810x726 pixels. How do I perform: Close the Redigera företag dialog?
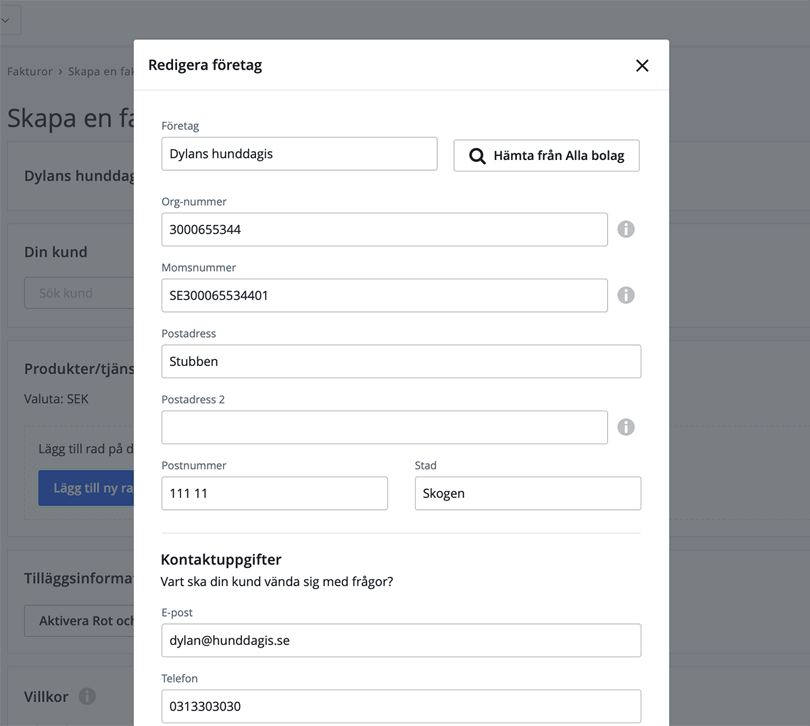point(642,66)
